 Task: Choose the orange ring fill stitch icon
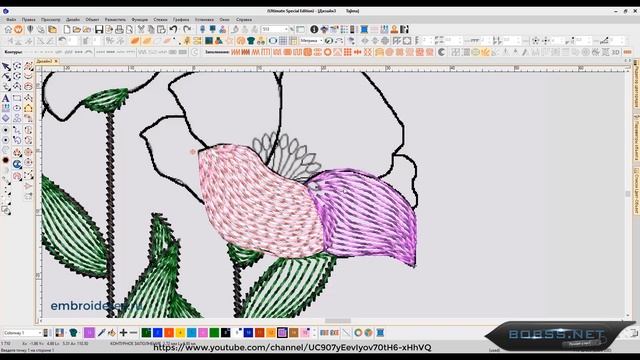327,52
